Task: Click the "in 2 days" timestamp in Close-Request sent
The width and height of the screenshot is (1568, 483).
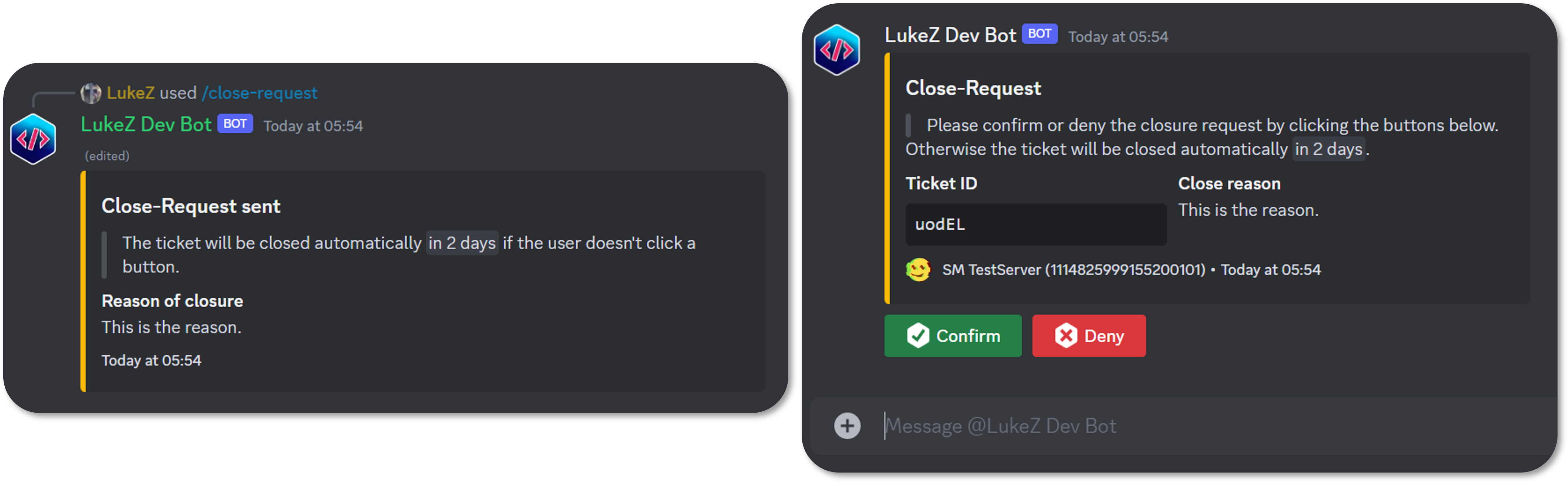Action: pos(462,243)
